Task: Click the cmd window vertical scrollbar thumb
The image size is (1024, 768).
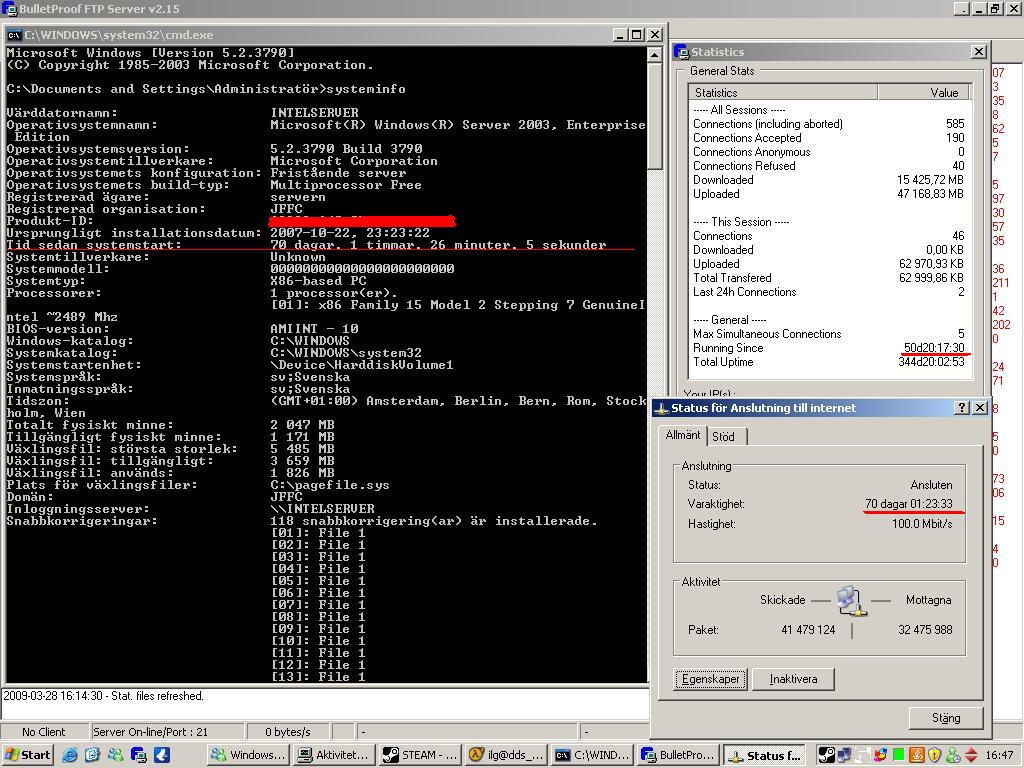Action: pyautogui.click(x=655, y=116)
